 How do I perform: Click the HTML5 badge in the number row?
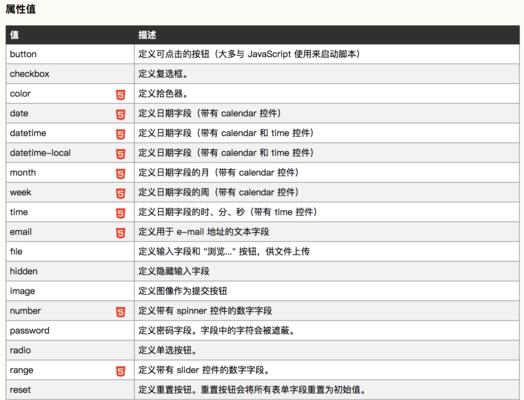click(x=121, y=312)
